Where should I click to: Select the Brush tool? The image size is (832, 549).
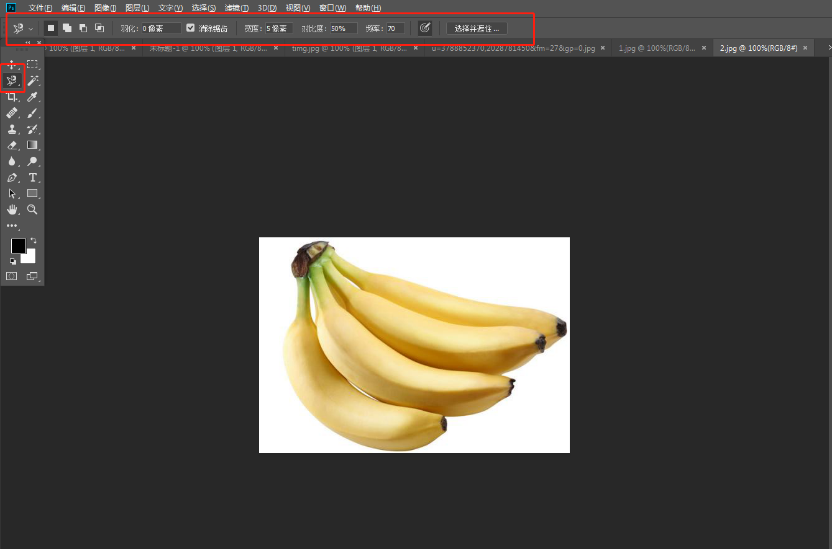point(32,113)
